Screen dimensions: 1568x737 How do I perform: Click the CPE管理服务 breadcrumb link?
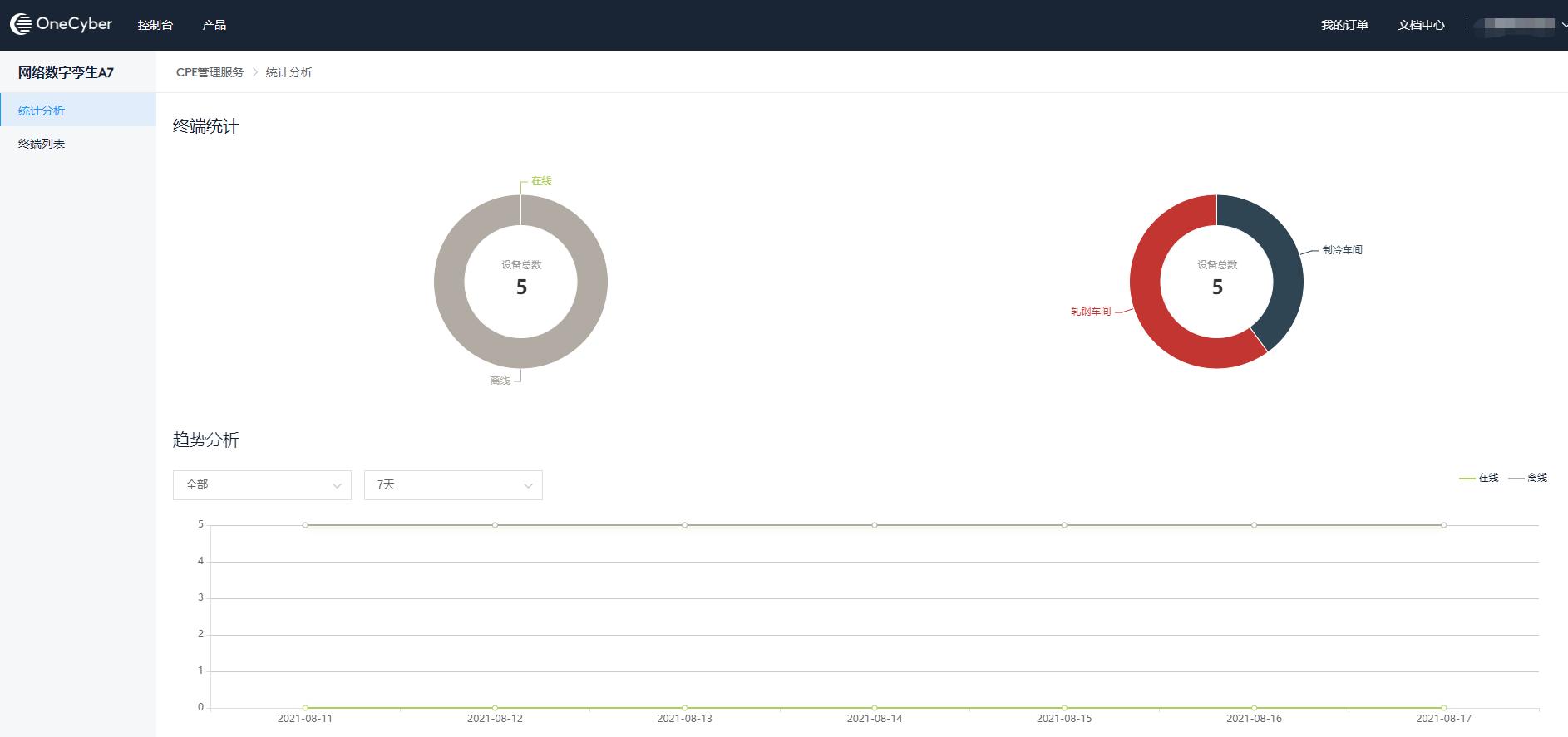210,72
